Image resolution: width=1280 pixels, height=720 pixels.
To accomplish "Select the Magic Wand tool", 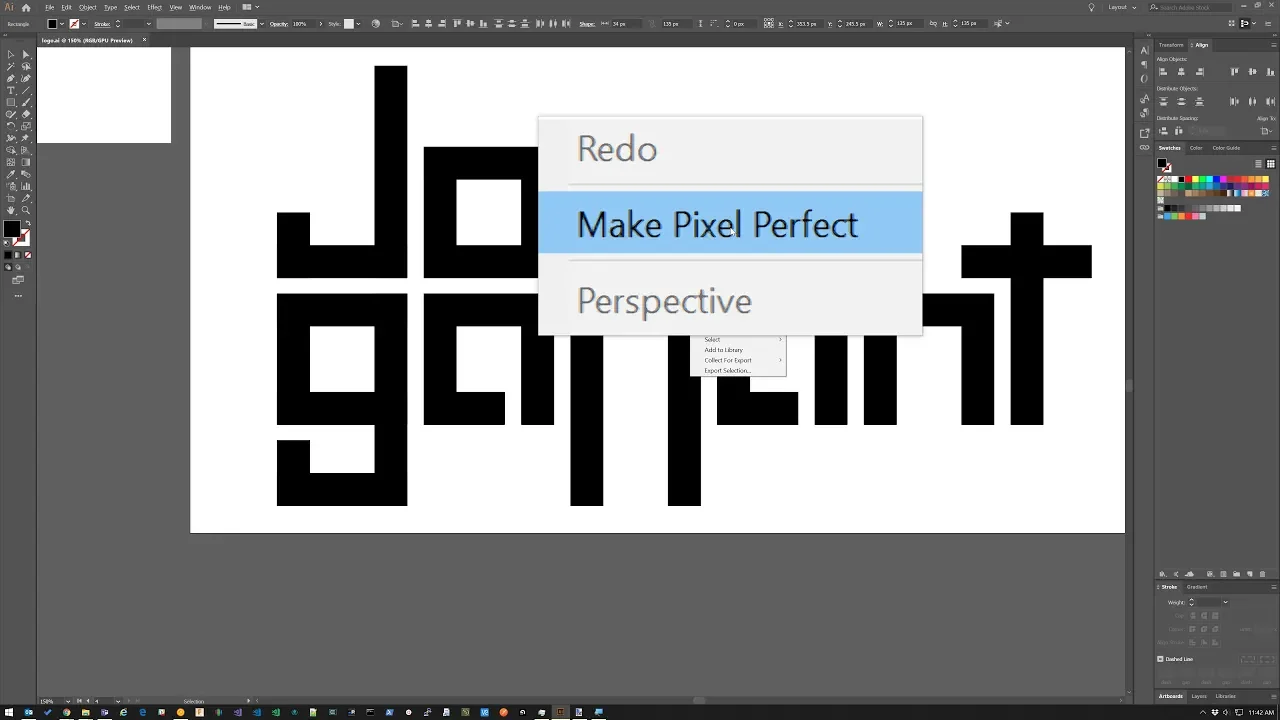I will pos(11,67).
